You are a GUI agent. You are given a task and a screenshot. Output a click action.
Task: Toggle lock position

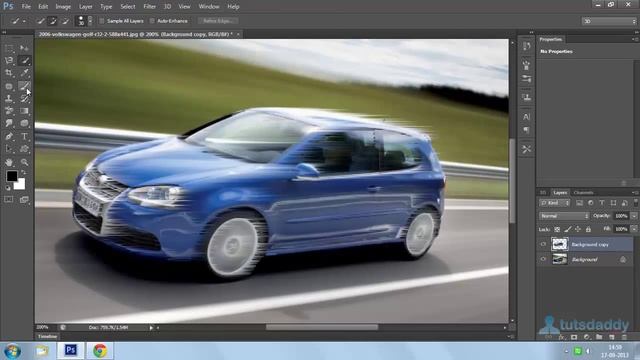tap(578, 229)
